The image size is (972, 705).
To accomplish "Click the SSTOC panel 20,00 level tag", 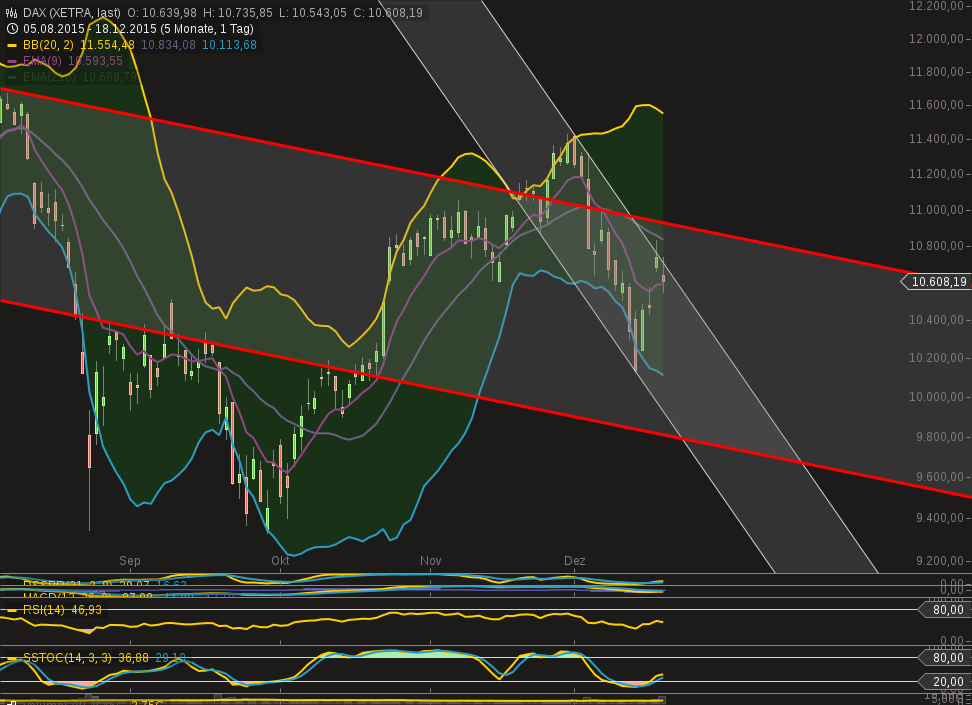I will coord(945,682).
